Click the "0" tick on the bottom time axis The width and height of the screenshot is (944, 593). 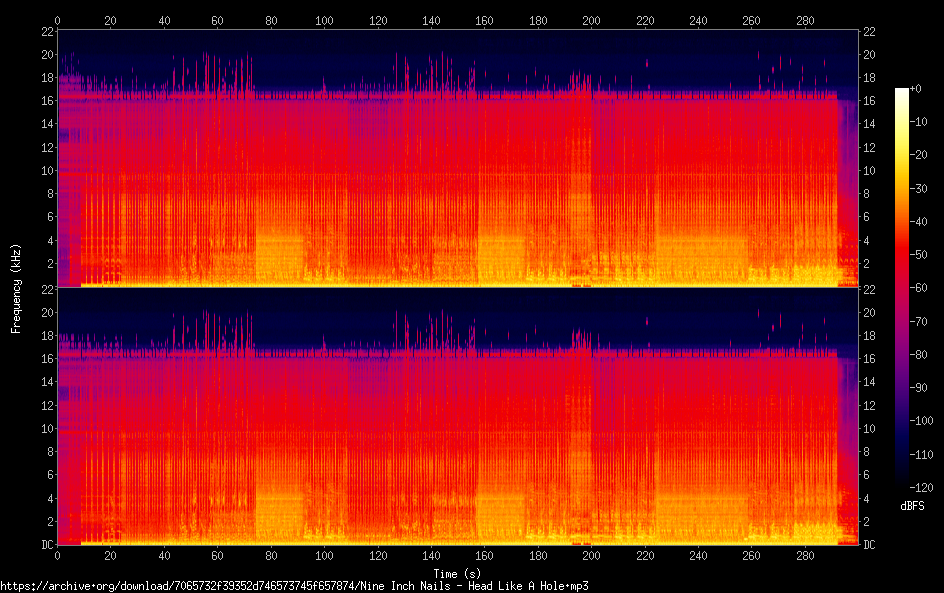tap(57, 556)
